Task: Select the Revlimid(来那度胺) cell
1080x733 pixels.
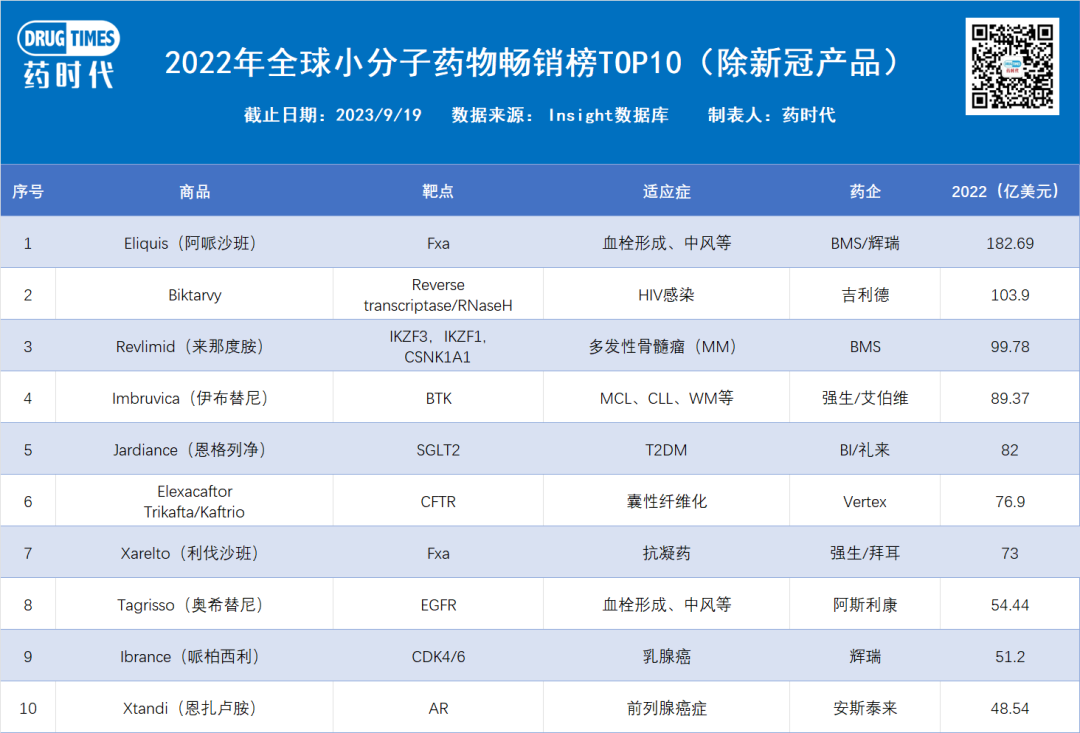Action: [194, 346]
